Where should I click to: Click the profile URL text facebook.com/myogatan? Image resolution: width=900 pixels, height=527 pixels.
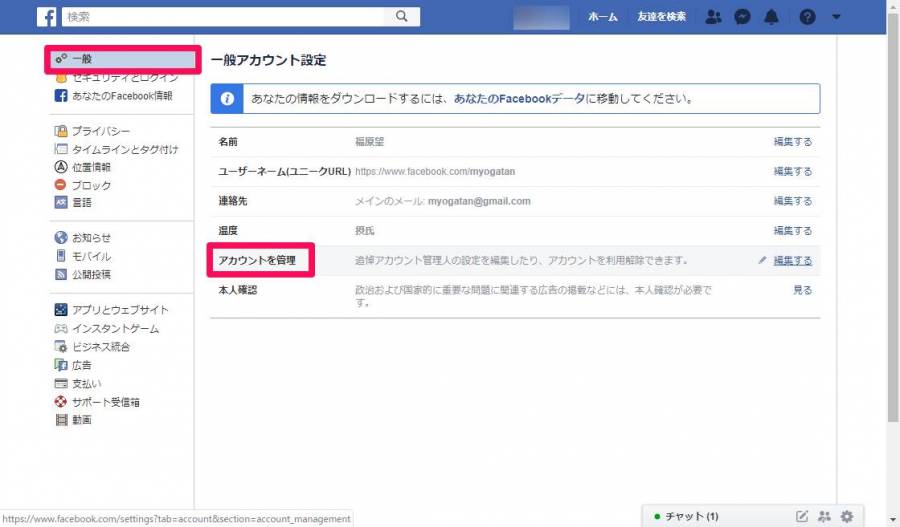(x=435, y=172)
